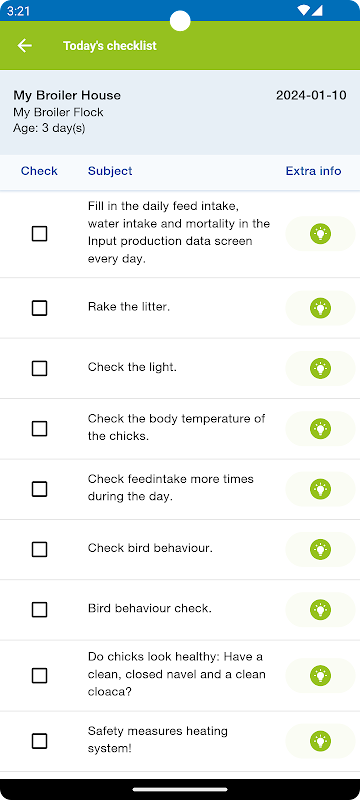Mark body temperature of chicks as done
Viewport: 360px width, 800px height.
(39, 429)
